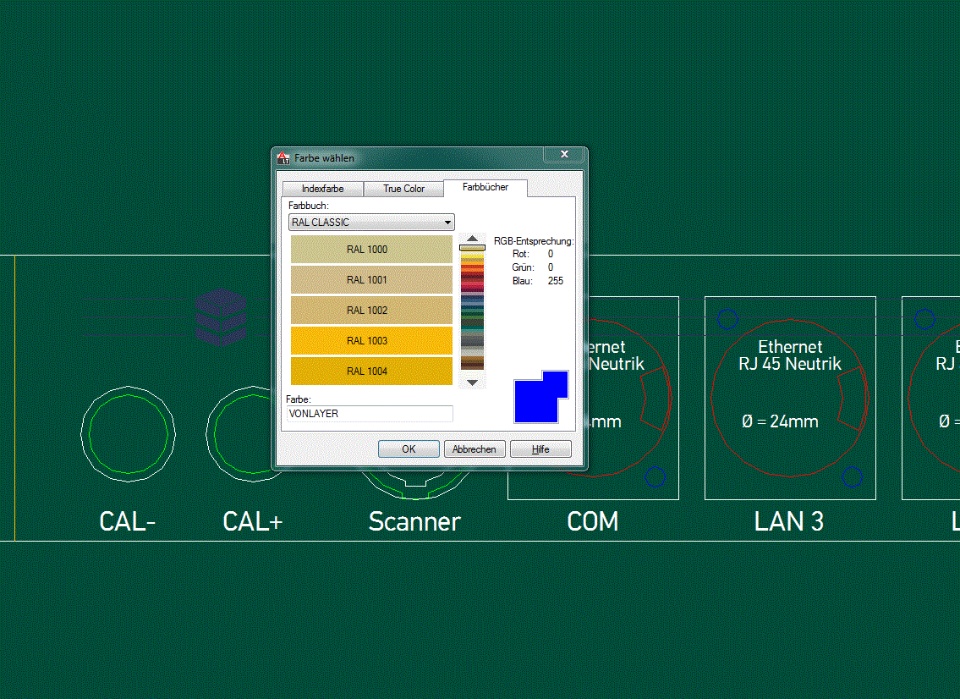Image resolution: width=960 pixels, height=699 pixels.
Task: Select the purple stacked block symbol
Action: pyautogui.click(x=222, y=317)
